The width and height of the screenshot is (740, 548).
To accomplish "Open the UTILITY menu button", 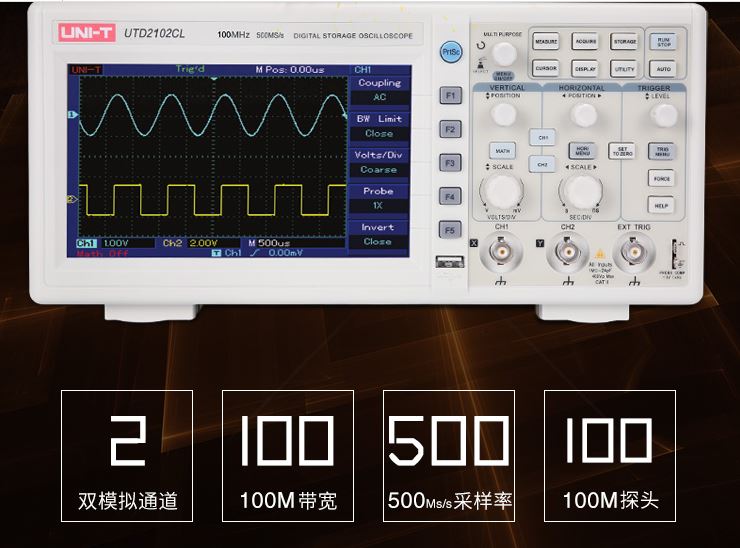I will (624, 69).
